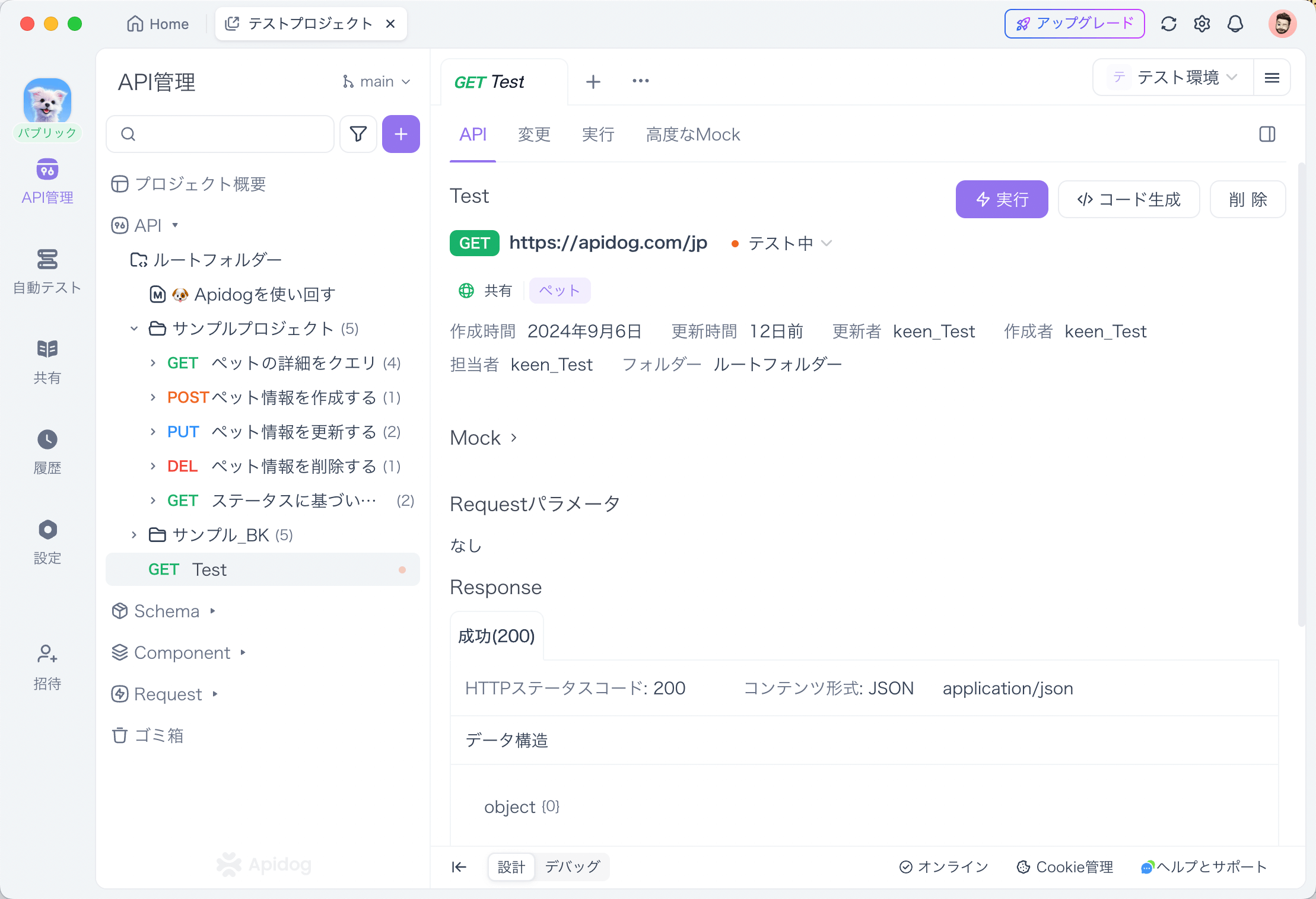Expand the Component section

coord(243,652)
